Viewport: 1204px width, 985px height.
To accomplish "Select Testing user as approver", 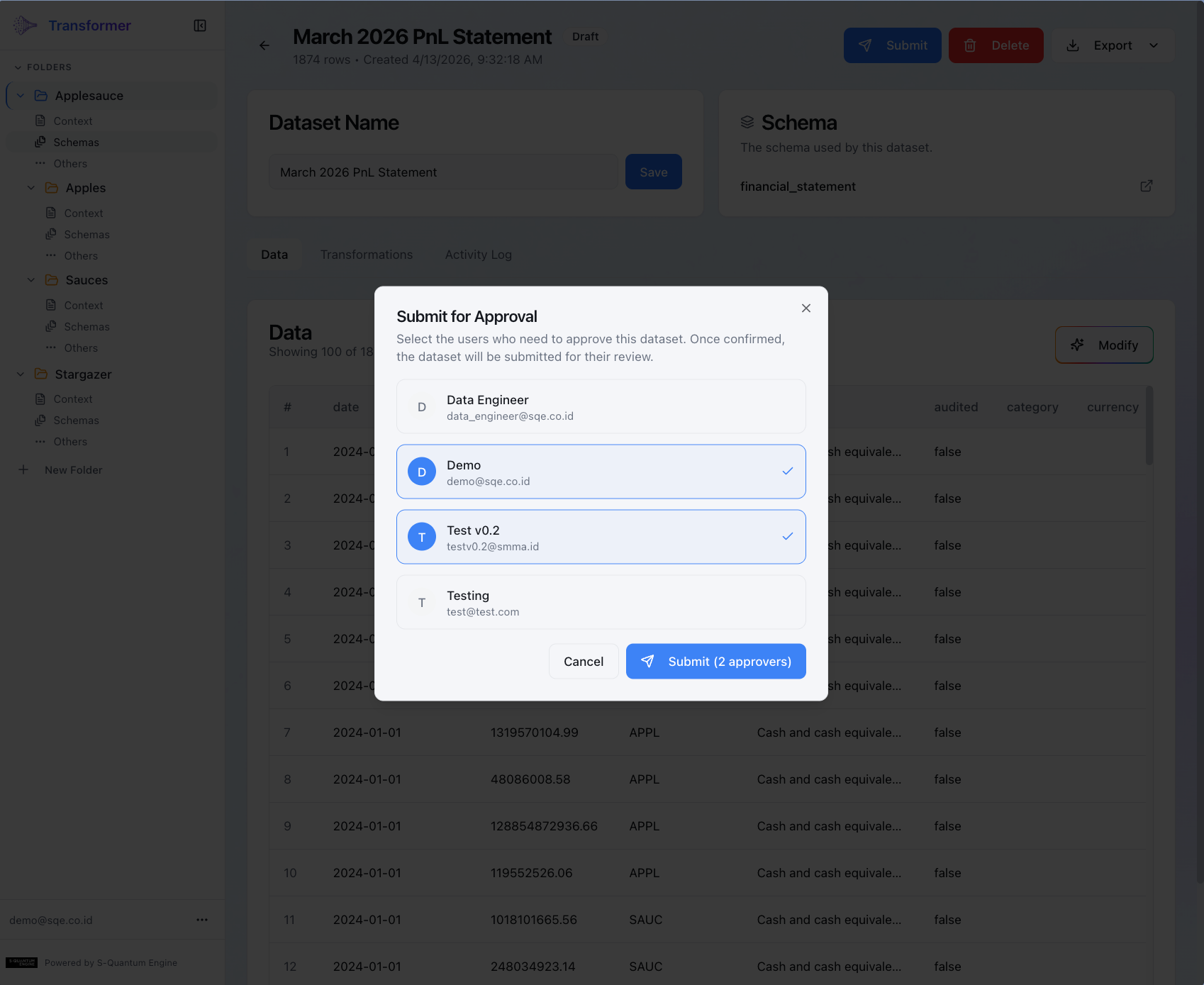I will pos(601,602).
